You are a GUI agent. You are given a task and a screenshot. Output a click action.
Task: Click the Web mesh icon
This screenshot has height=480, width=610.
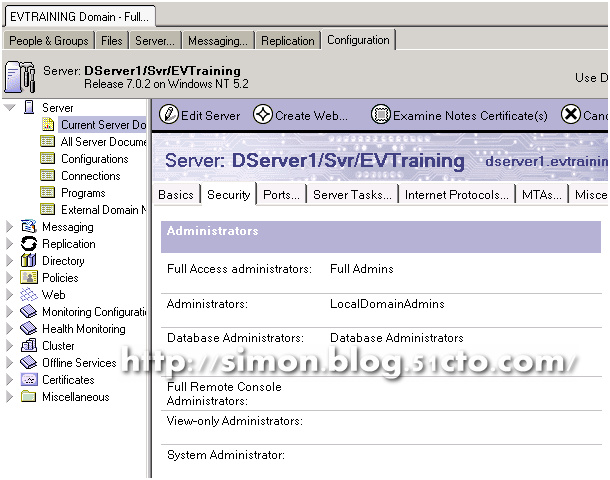(29, 294)
